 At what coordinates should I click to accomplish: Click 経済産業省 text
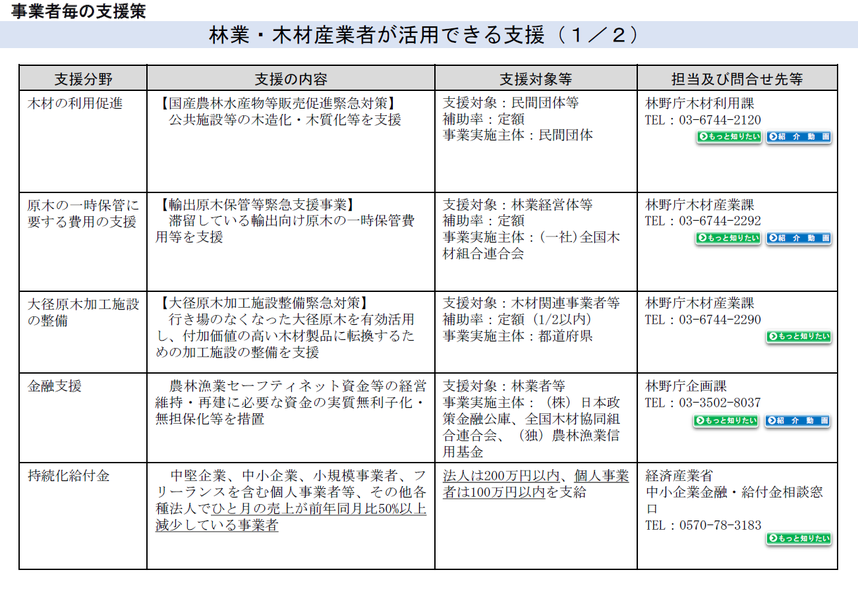click(x=679, y=476)
